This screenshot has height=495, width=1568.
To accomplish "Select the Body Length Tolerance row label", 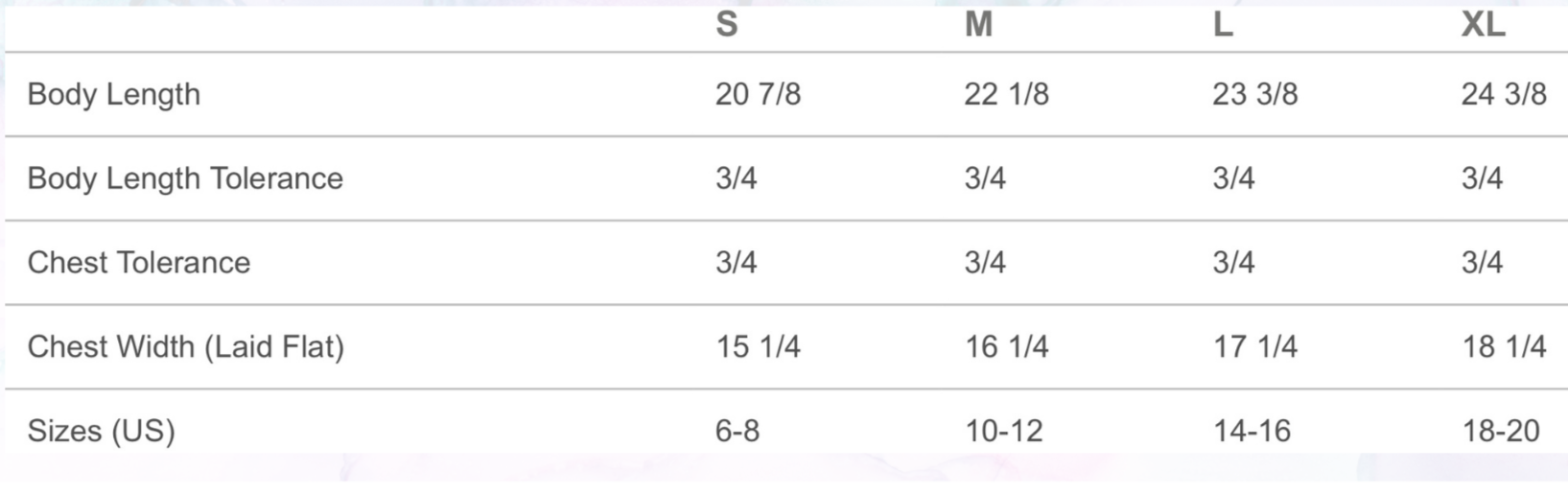I will (x=185, y=178).
